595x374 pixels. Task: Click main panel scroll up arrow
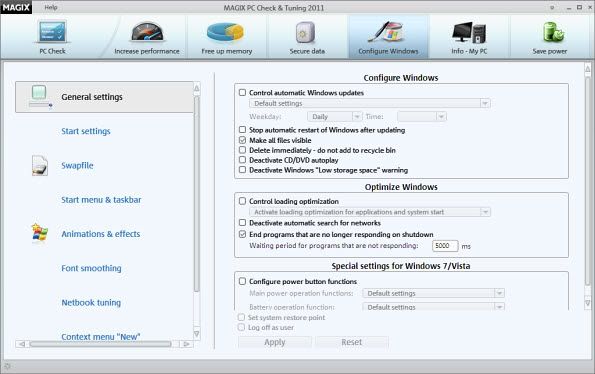pyautogui.click(x=587, y=69)
